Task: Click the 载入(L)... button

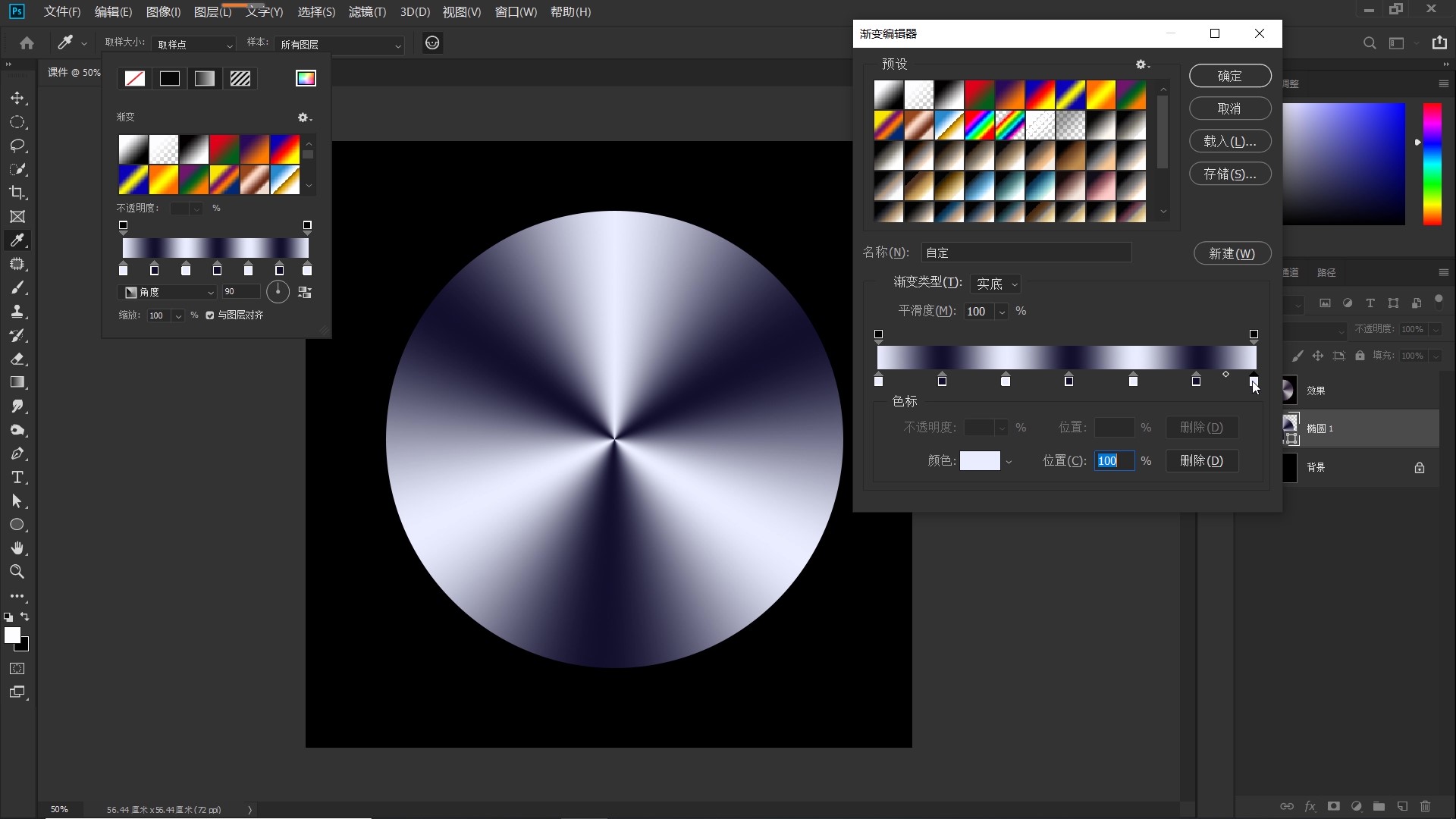Action: coord(1230,141)
